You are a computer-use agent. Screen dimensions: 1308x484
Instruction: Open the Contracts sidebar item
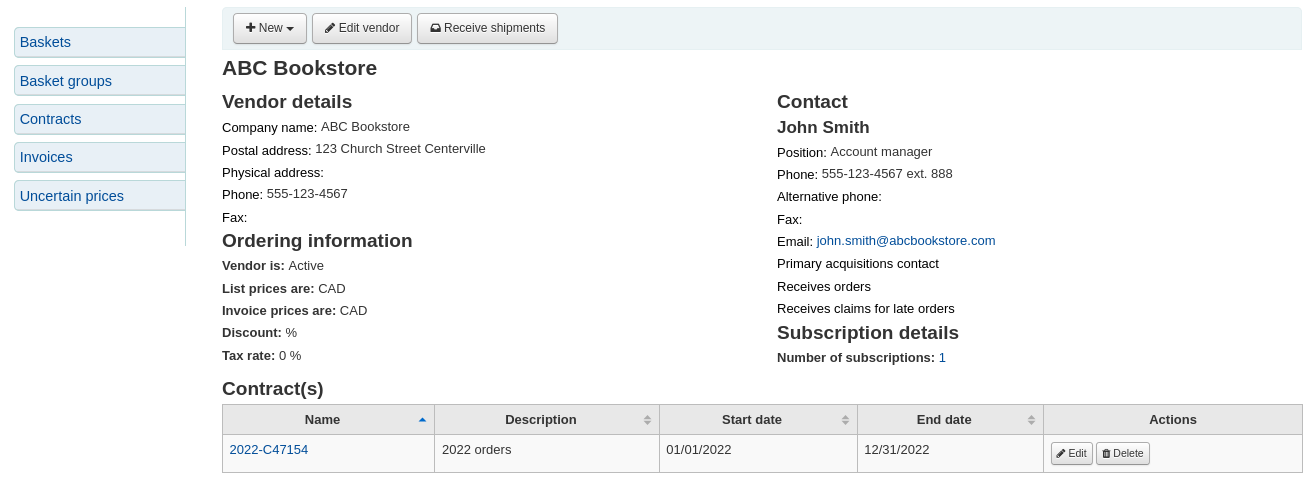(99, 119)
